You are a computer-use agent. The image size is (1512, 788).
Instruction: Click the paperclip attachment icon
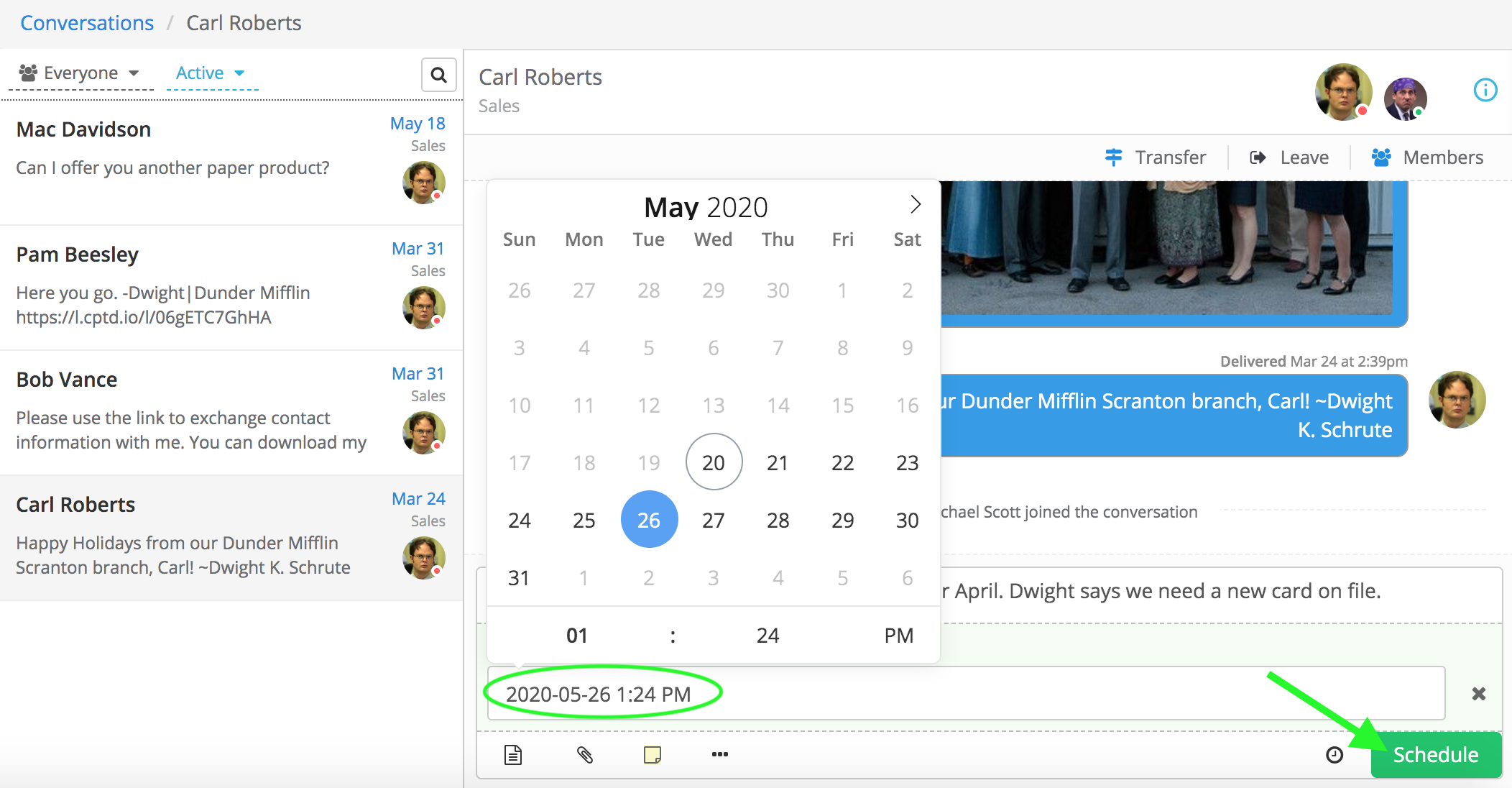click(x=585, y=754)
